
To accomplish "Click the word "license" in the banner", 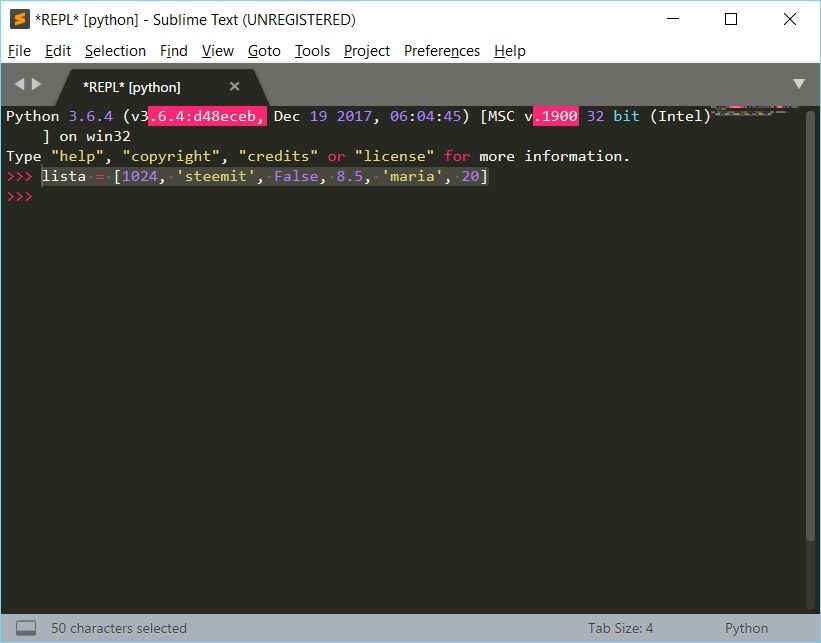I will 394,156.
